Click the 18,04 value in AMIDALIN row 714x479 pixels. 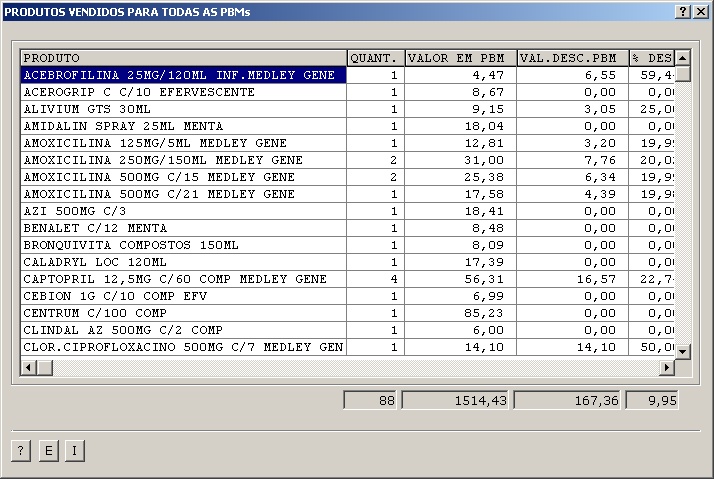pos(460,126)
